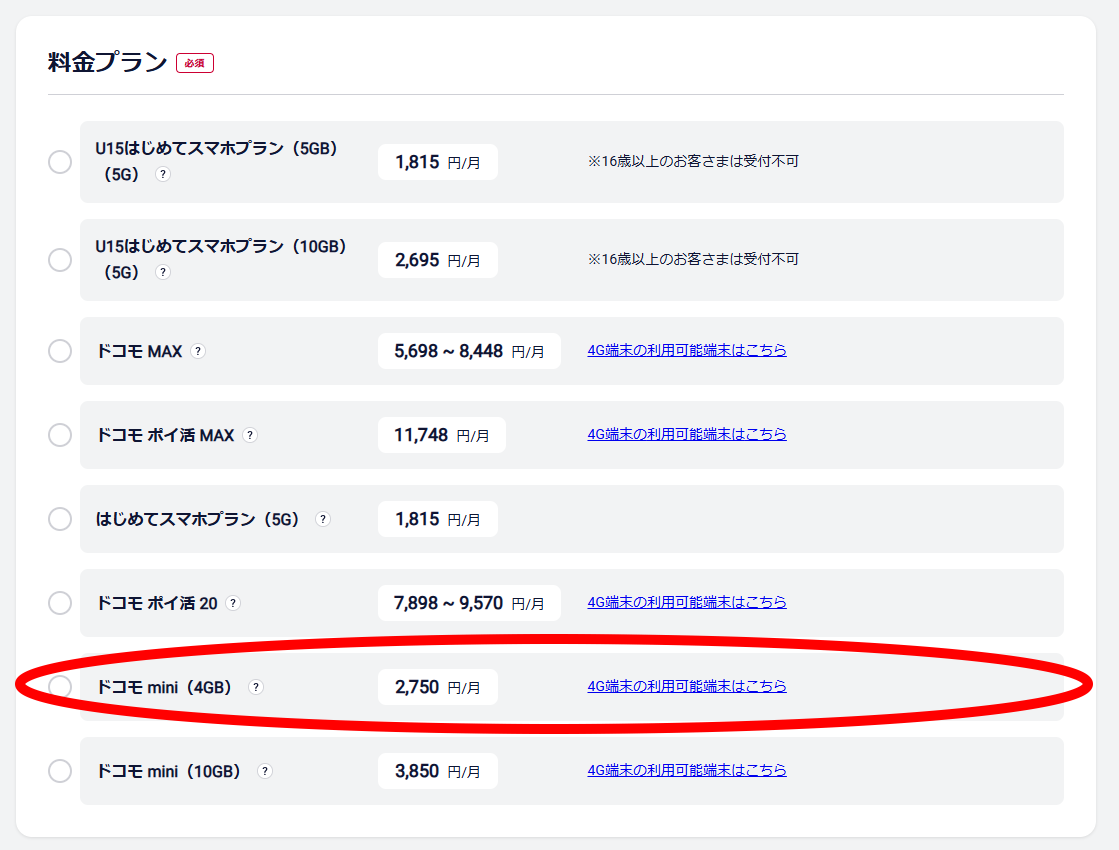Screen dimensions: 1119x850
Task: Pick the ドコモ ポイ活 20 radio button
Action: 60,603
